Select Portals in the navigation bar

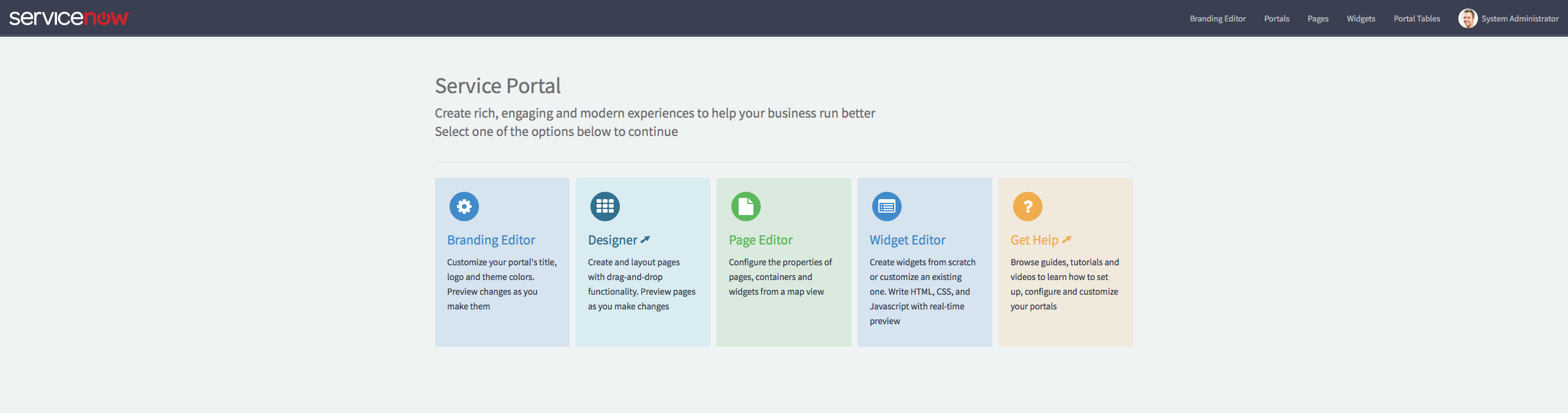tap(1276, 18)
